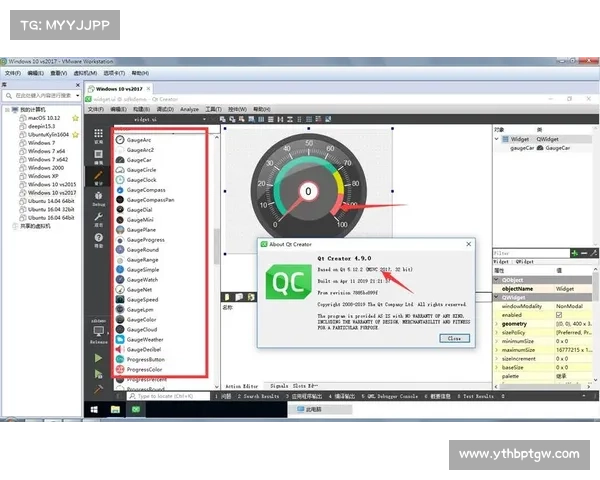Switch to Signals Slots Editor tab
600x480 pixels.
[294, 386]
